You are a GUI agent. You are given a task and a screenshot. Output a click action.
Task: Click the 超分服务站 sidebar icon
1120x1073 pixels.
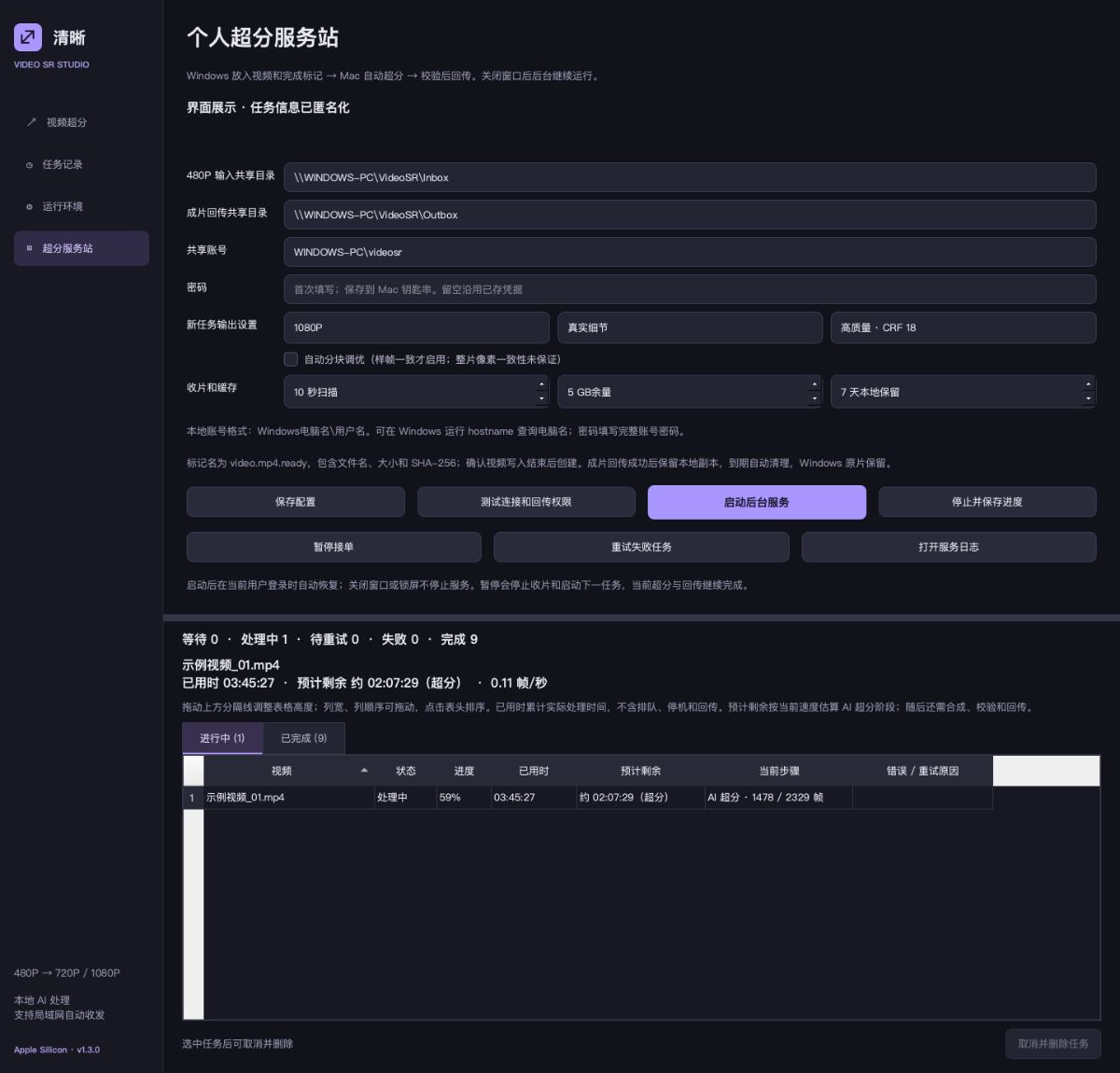click(29, 248)
